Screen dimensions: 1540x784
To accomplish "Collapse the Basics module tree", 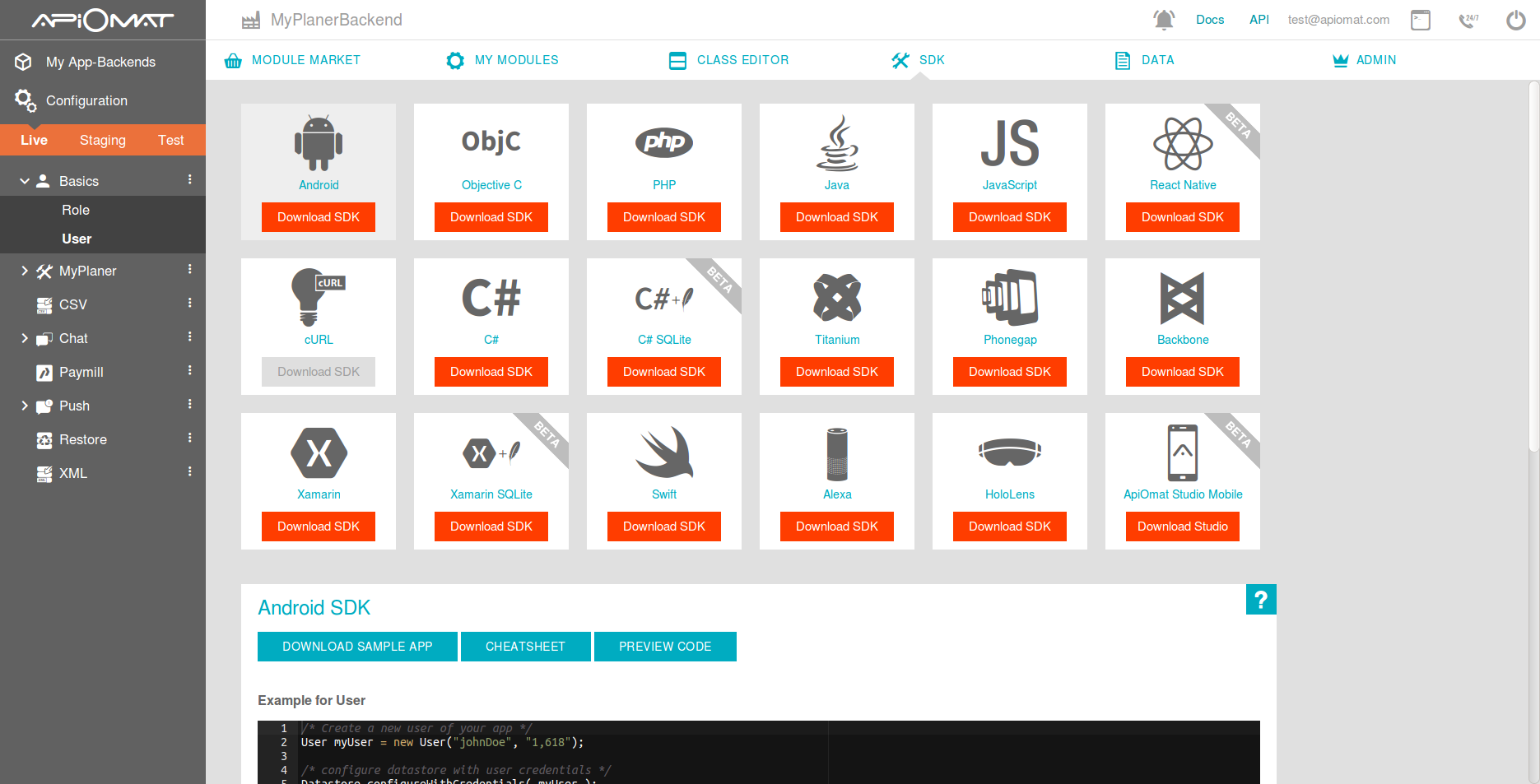I will (25, 181).
